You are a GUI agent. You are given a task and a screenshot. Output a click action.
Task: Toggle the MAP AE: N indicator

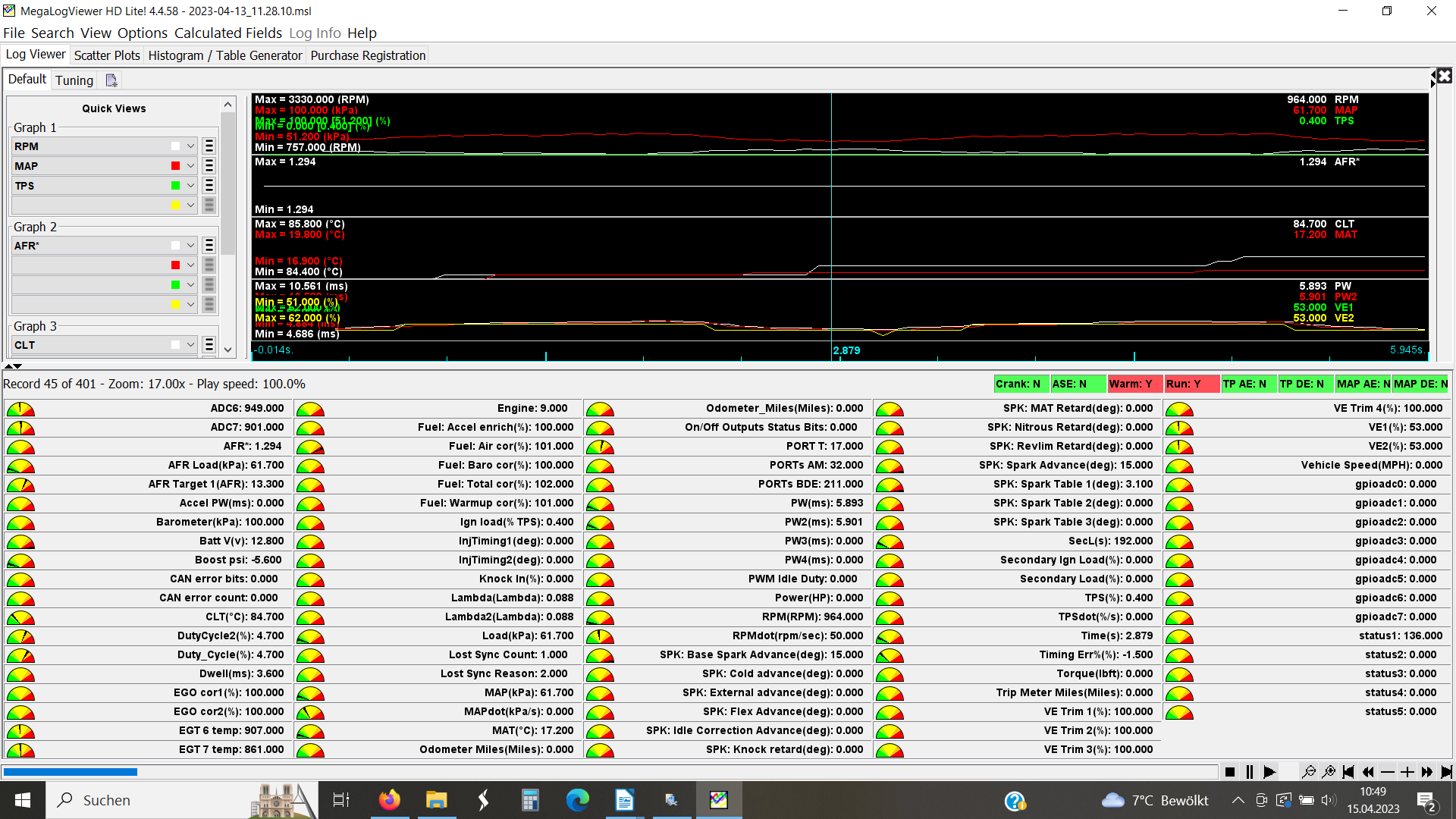pyautogui.click(x=1362, y=384)
